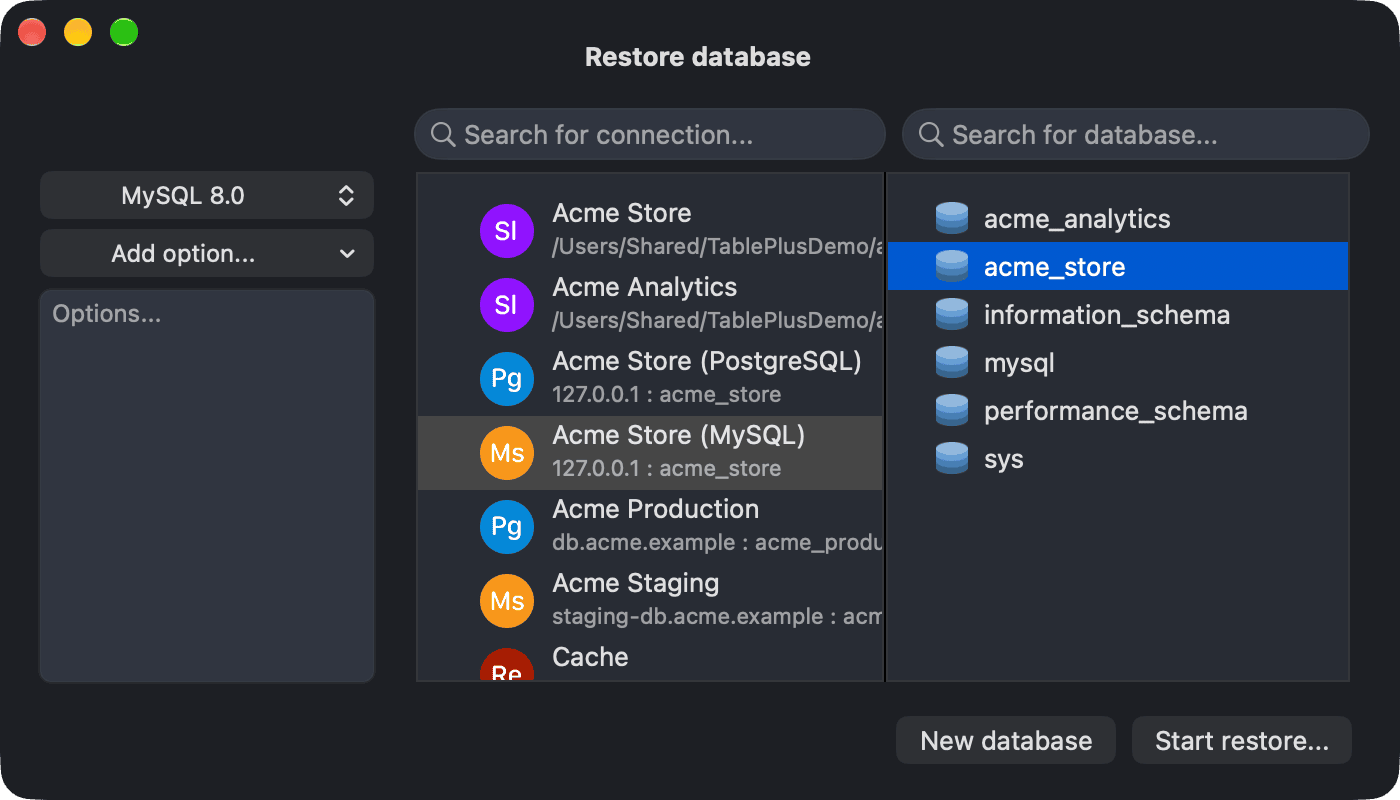Click the orange Ms icon for Acme Store (MySQL)
The image size is (1400, 800).
point(506,453)
